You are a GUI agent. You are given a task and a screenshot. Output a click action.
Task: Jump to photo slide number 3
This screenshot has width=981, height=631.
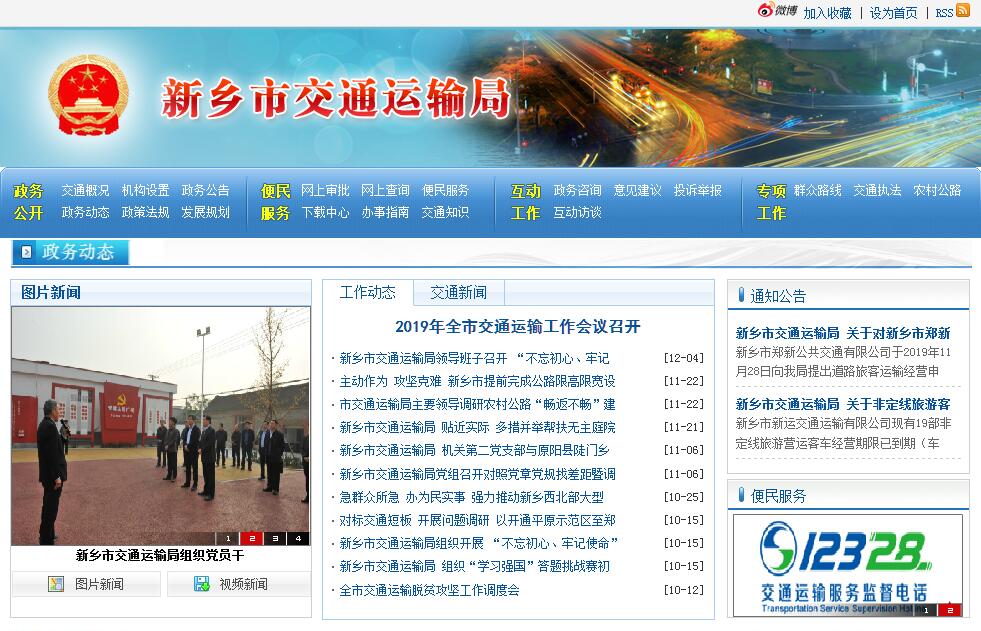tap(275, 538)
